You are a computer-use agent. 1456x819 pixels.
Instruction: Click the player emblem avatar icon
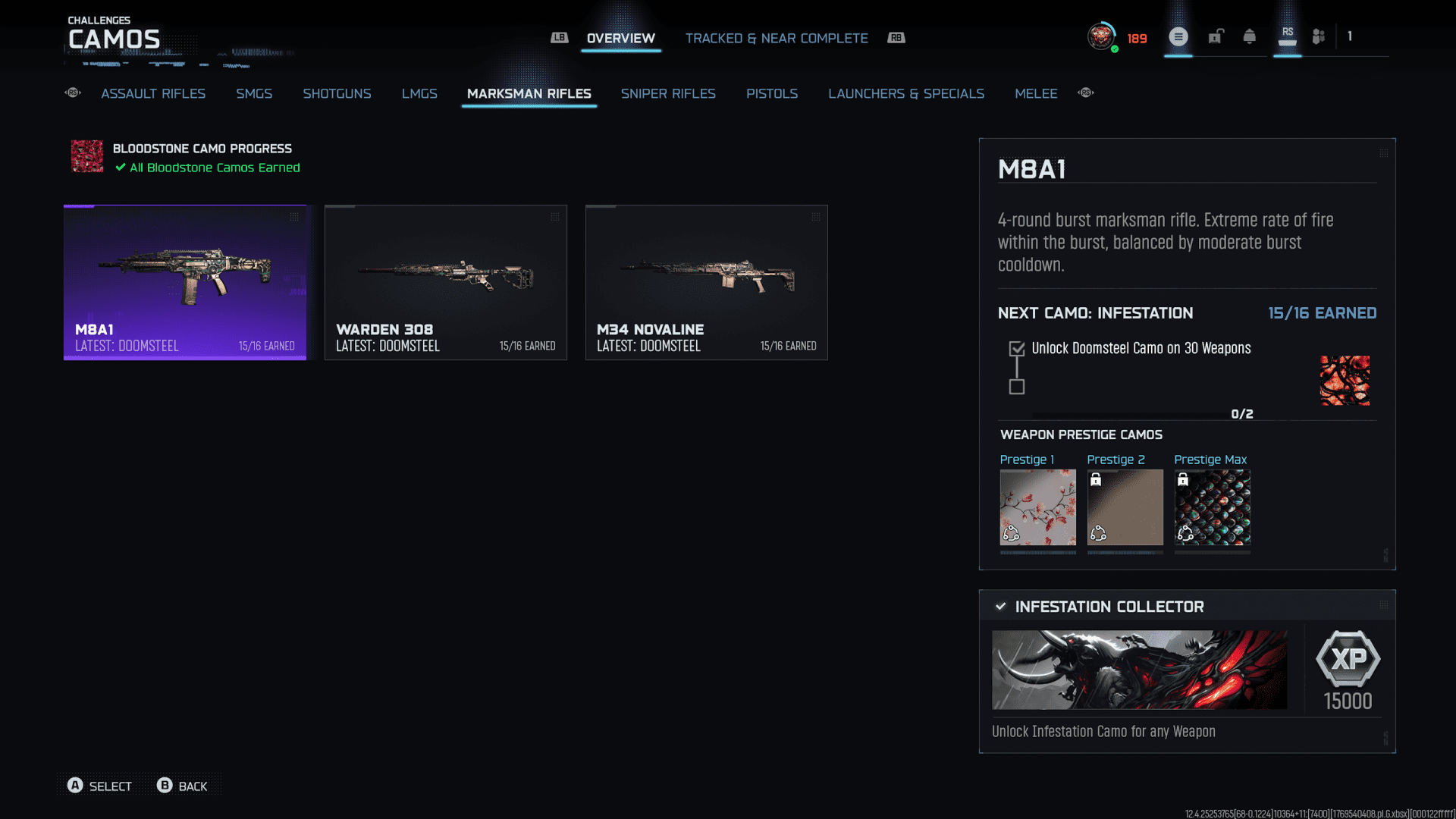[1101, 36]
